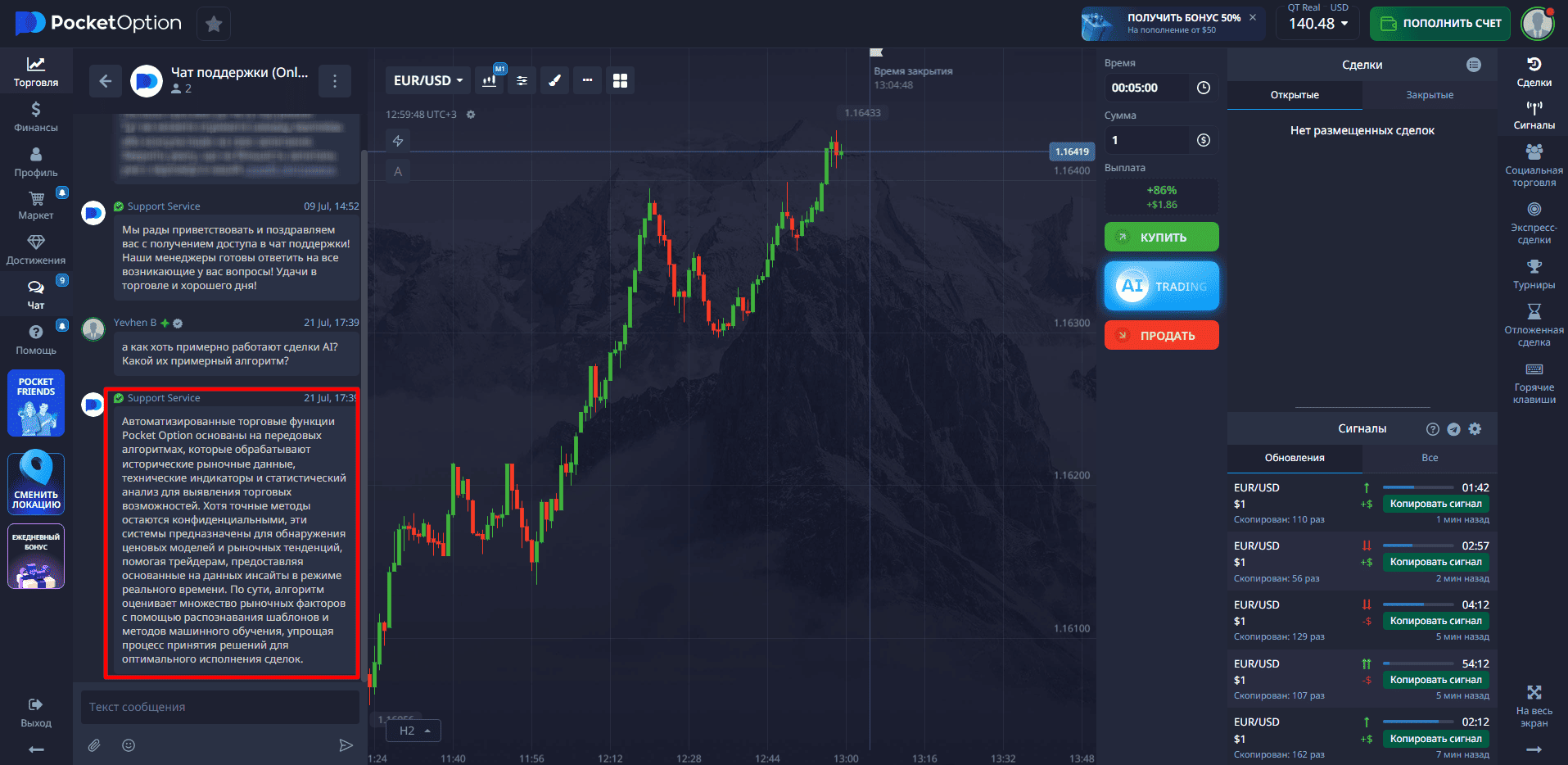Open the Profile section
The image size is (1568, 765).
[36, 161]
